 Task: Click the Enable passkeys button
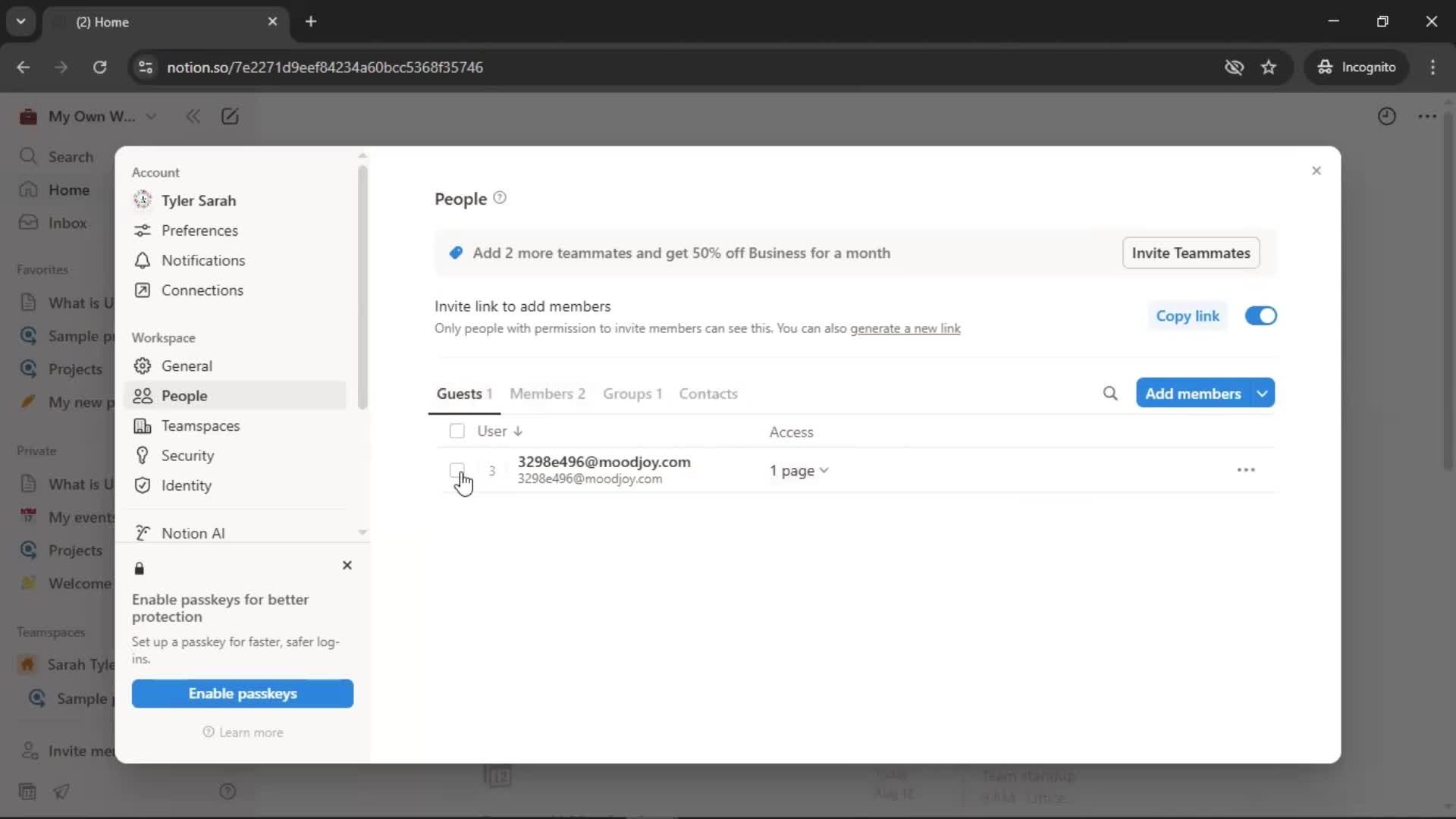point(243,694)
